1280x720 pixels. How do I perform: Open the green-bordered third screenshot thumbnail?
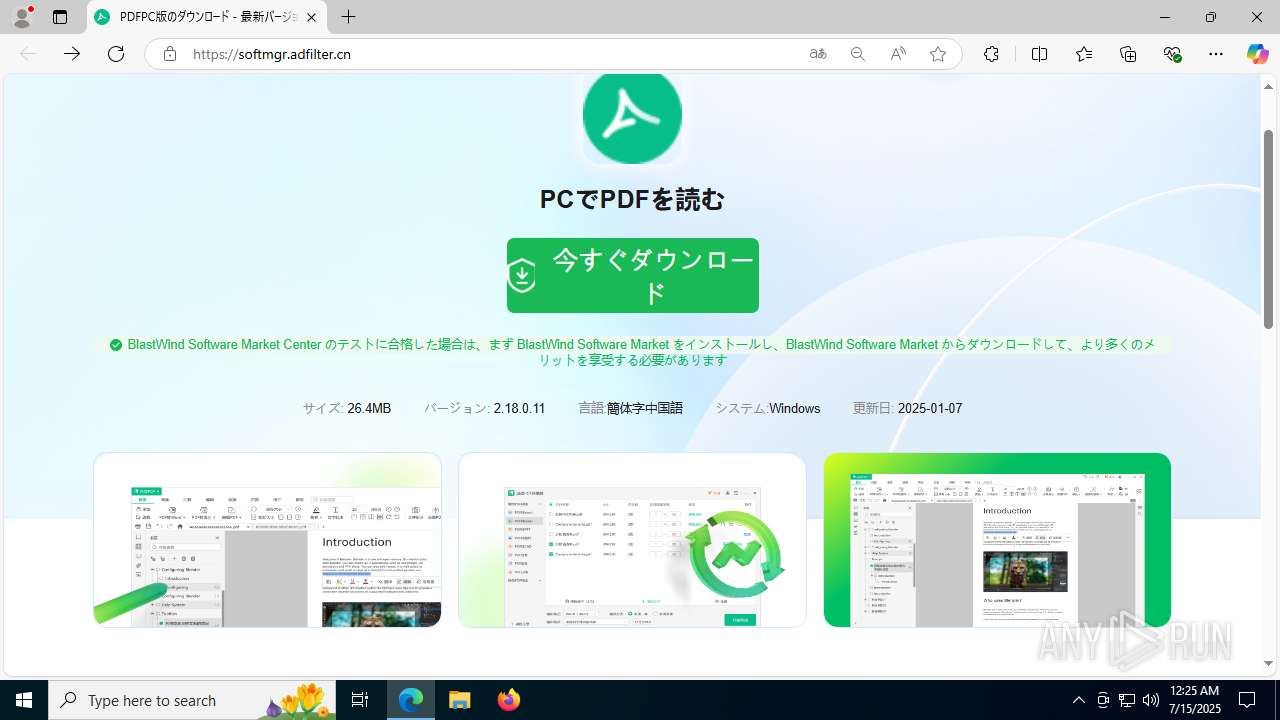pos(997,540)
